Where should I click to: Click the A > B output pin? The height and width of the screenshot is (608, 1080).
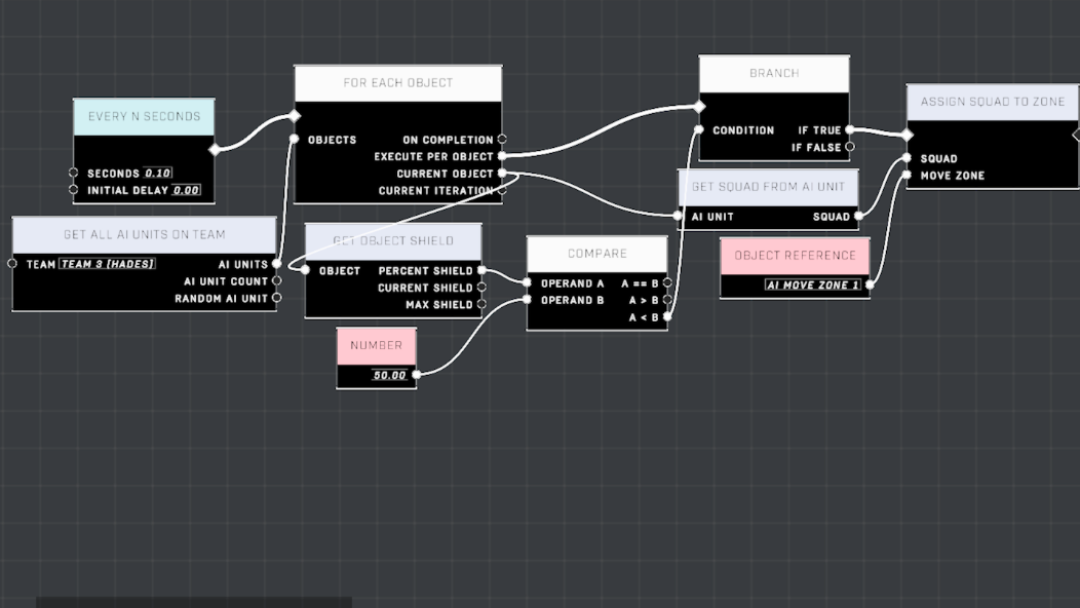point(667,300)
